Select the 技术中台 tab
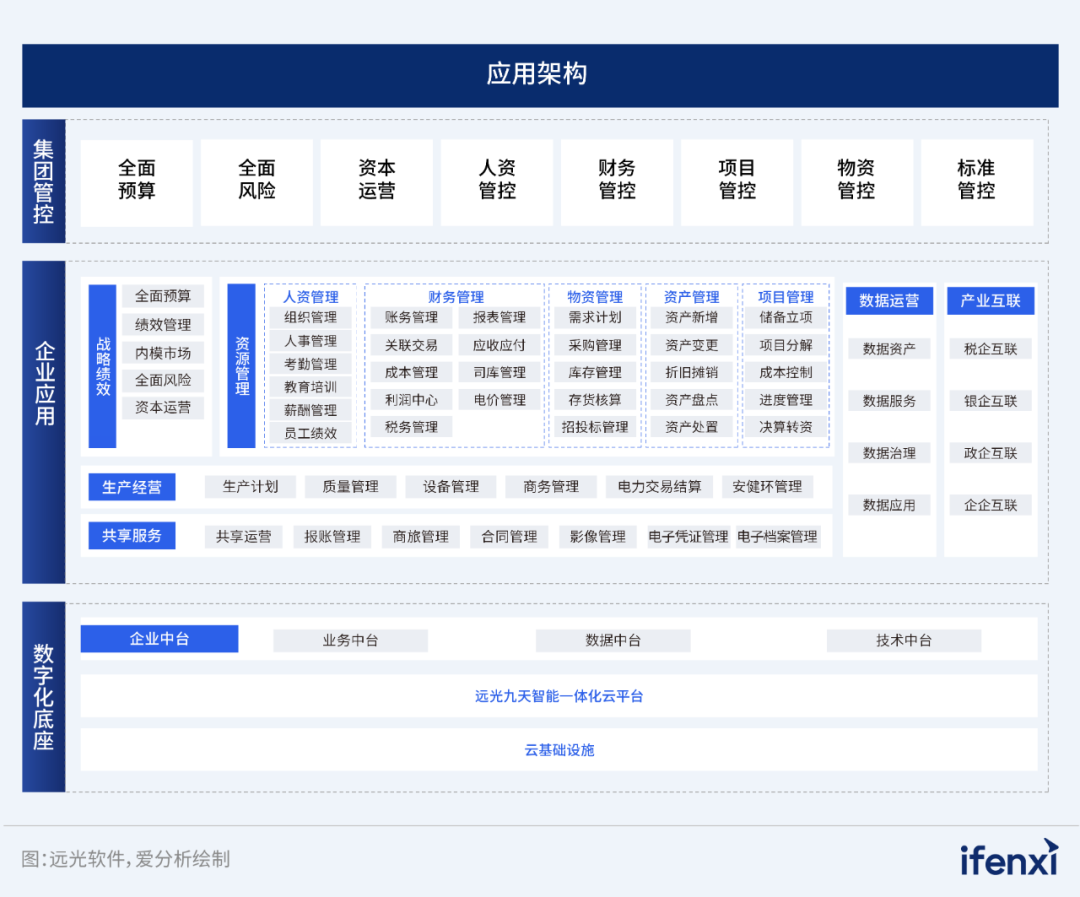Image resolution: width=1080 pixels, height=897 pixels. click(x=904, y=640)
